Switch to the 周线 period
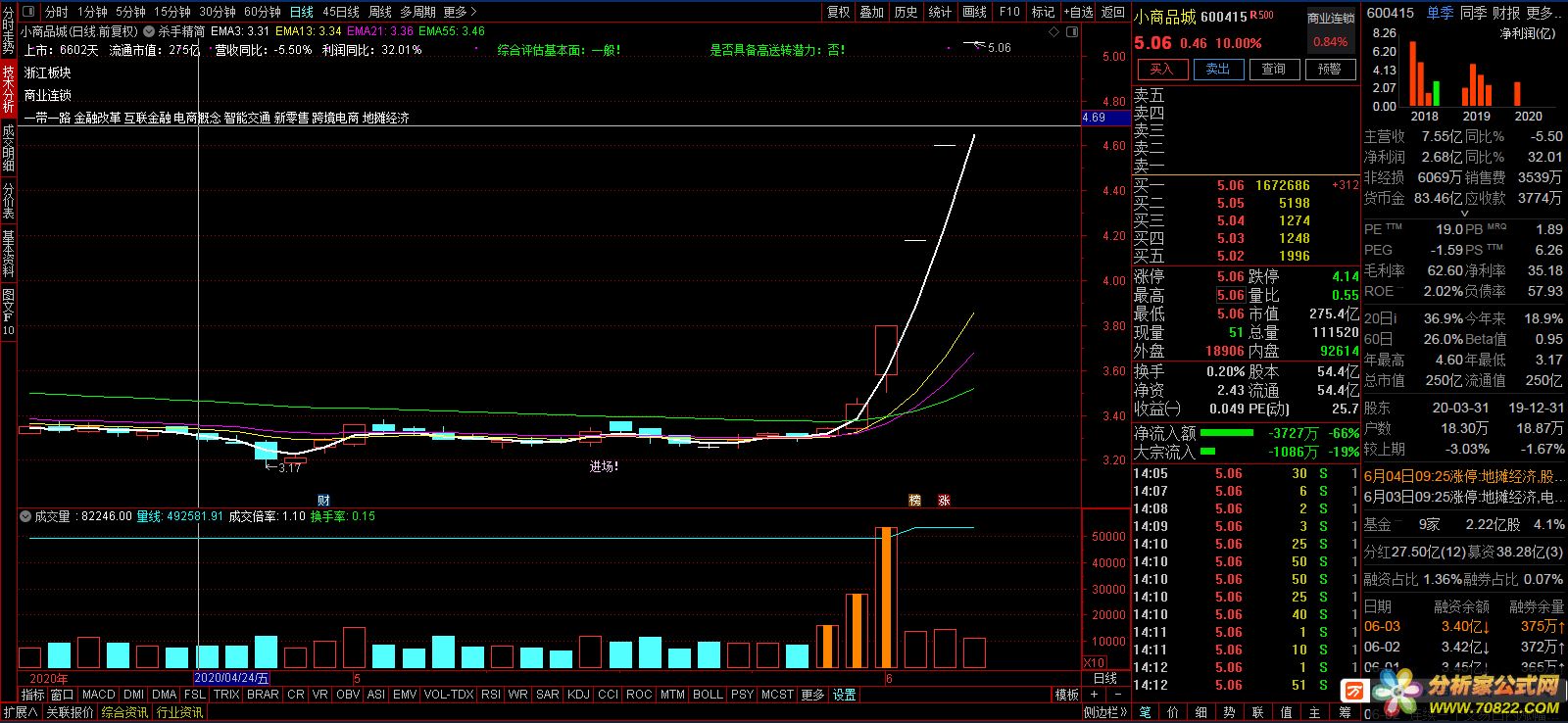This screenshot has width=1568, height=723. point(380,12)
